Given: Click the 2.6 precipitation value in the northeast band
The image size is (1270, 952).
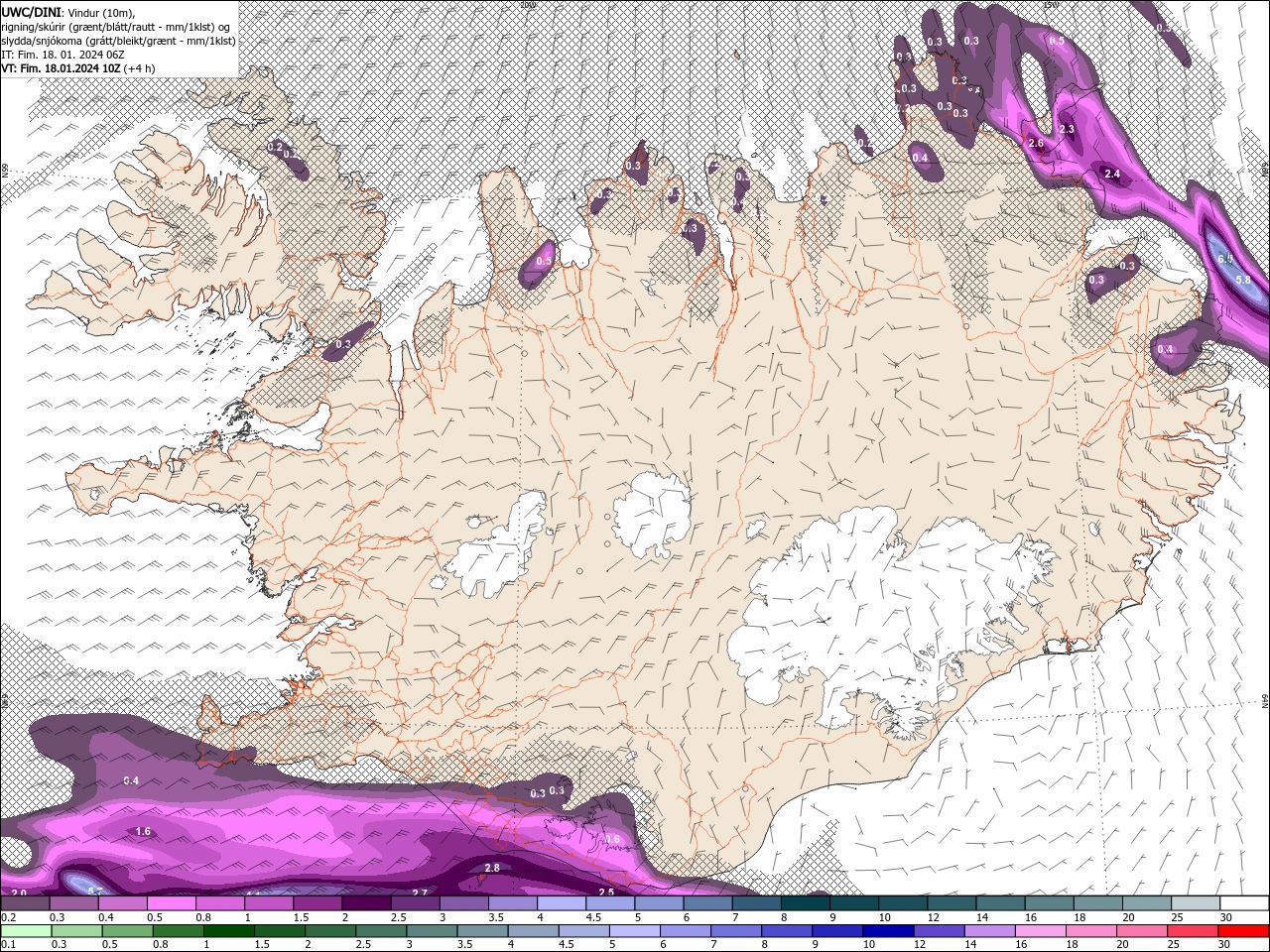Looking at the screenshot, I should pos(1036,144).
